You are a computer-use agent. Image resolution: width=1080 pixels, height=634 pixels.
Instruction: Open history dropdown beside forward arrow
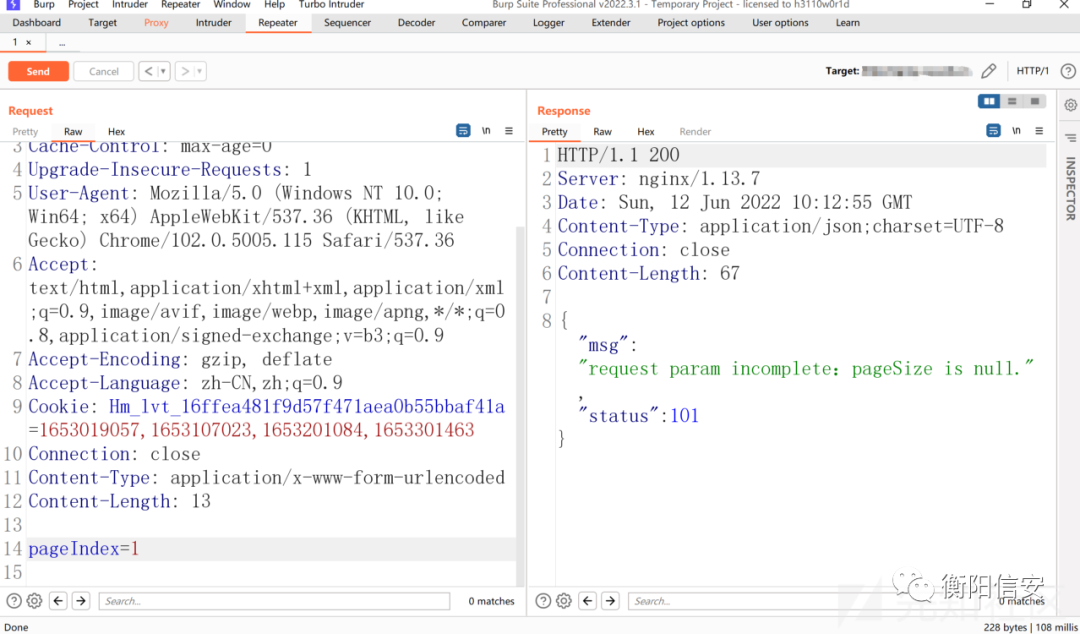coord(200,71)
